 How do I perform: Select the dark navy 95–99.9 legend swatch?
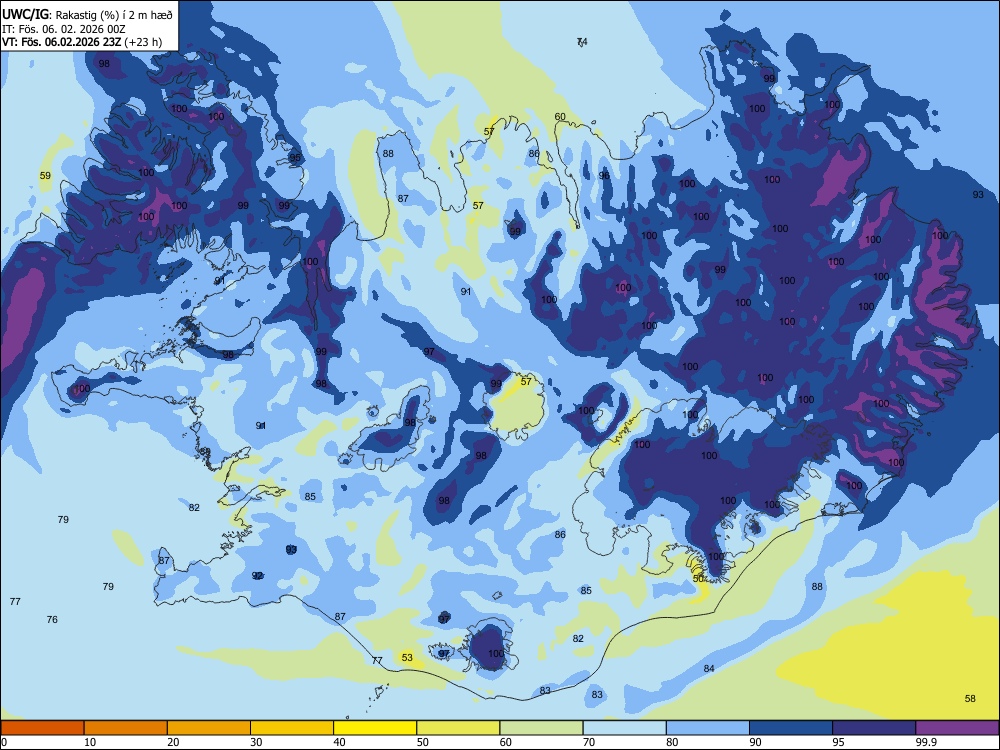(x=874, y=728)
